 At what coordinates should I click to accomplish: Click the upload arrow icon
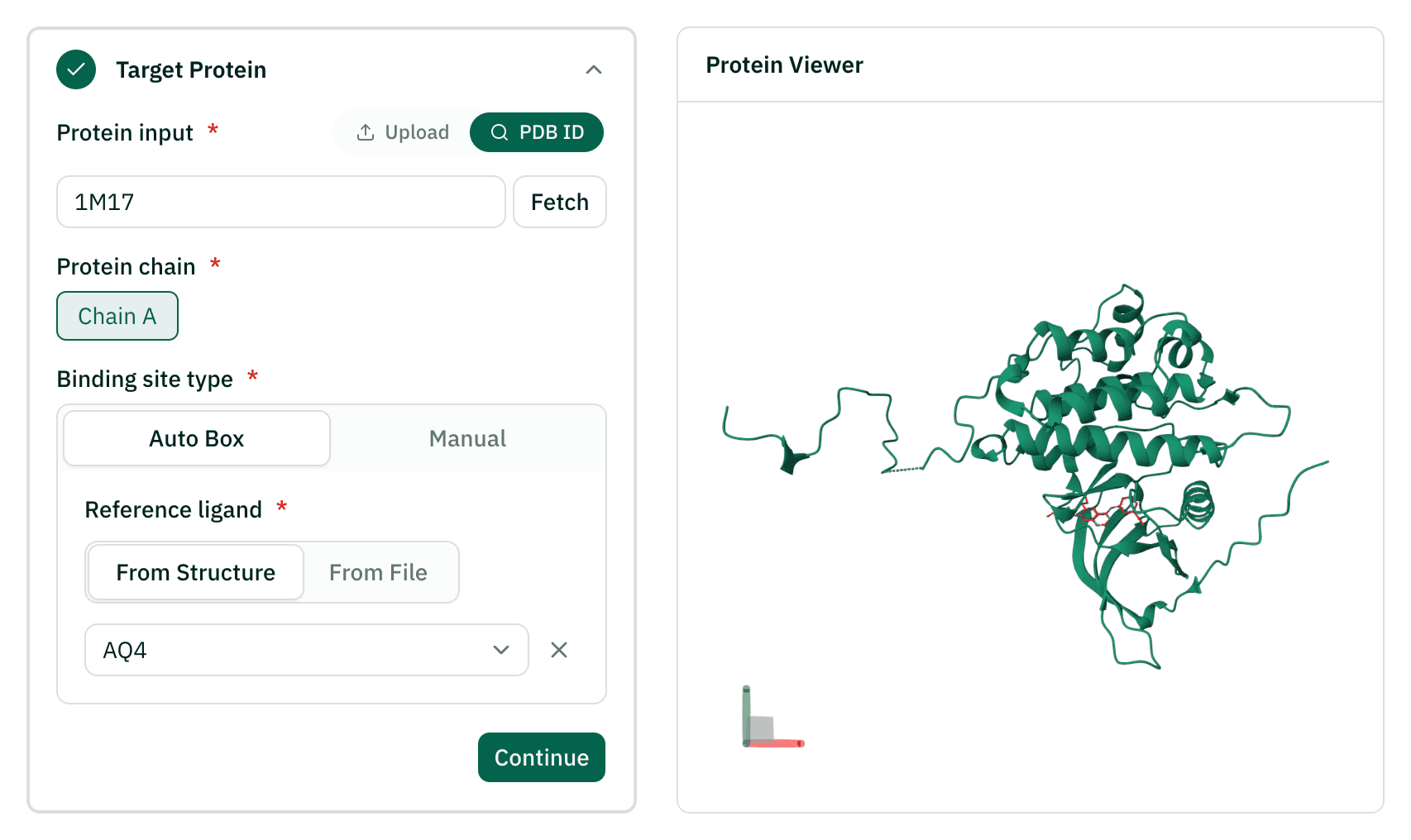tap(366, 132)
